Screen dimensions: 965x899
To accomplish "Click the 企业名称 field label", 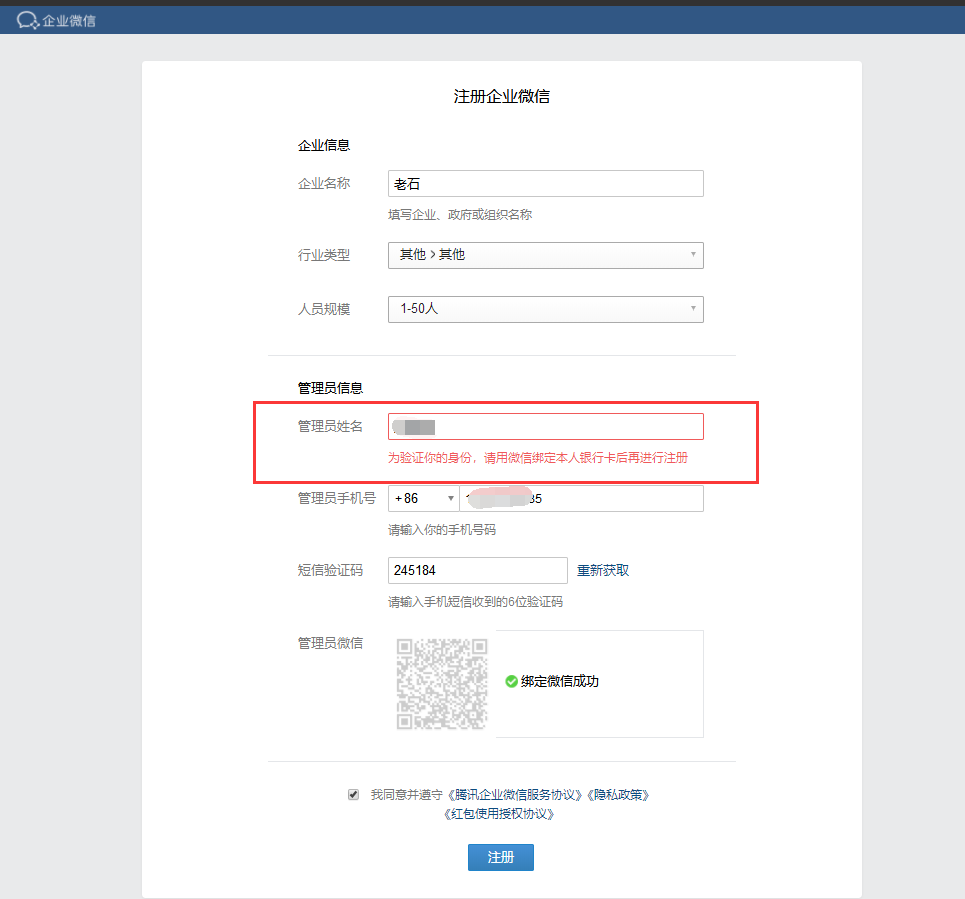I will [324, 183].
